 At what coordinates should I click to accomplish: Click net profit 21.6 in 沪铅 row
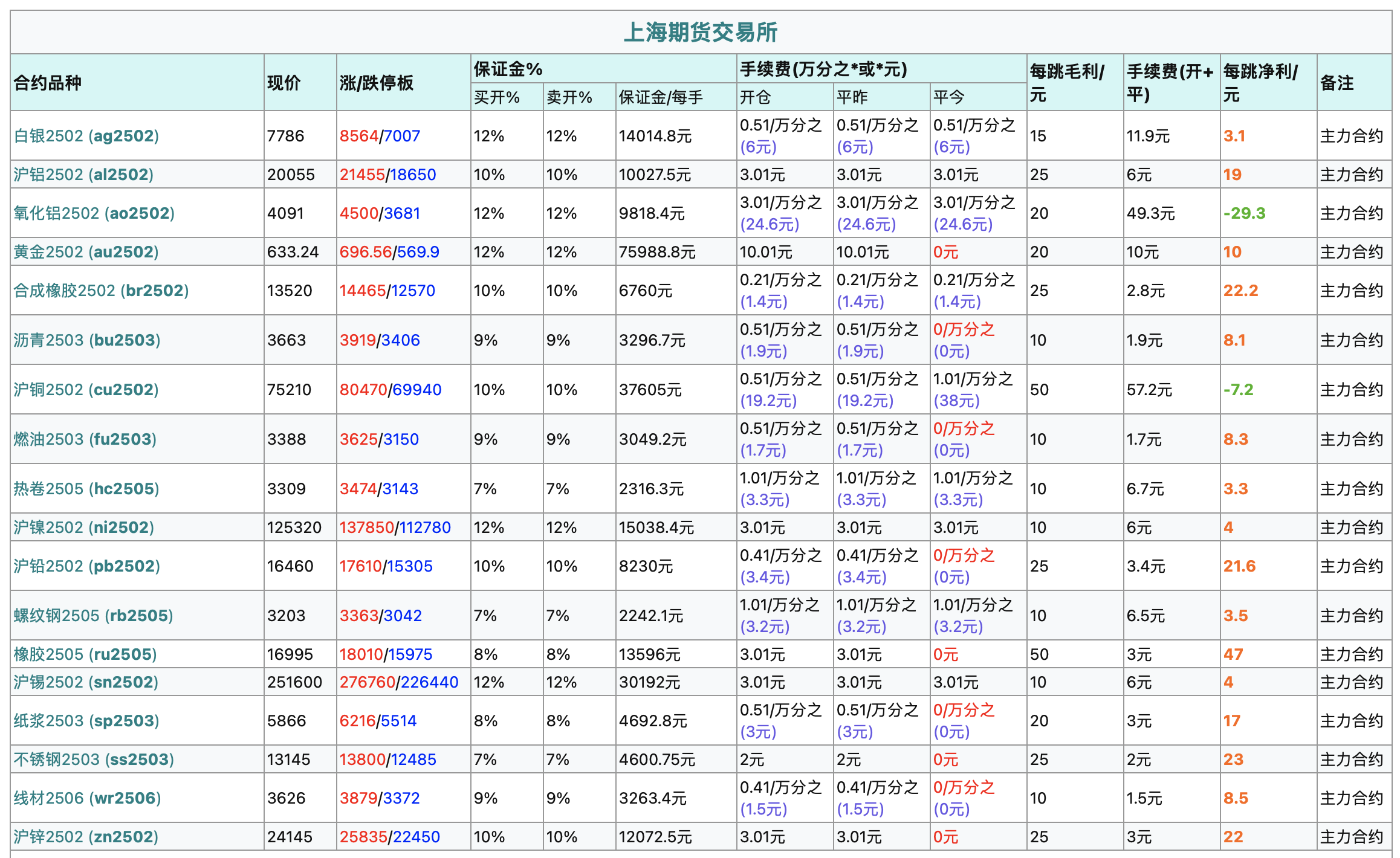(1240, 566)
